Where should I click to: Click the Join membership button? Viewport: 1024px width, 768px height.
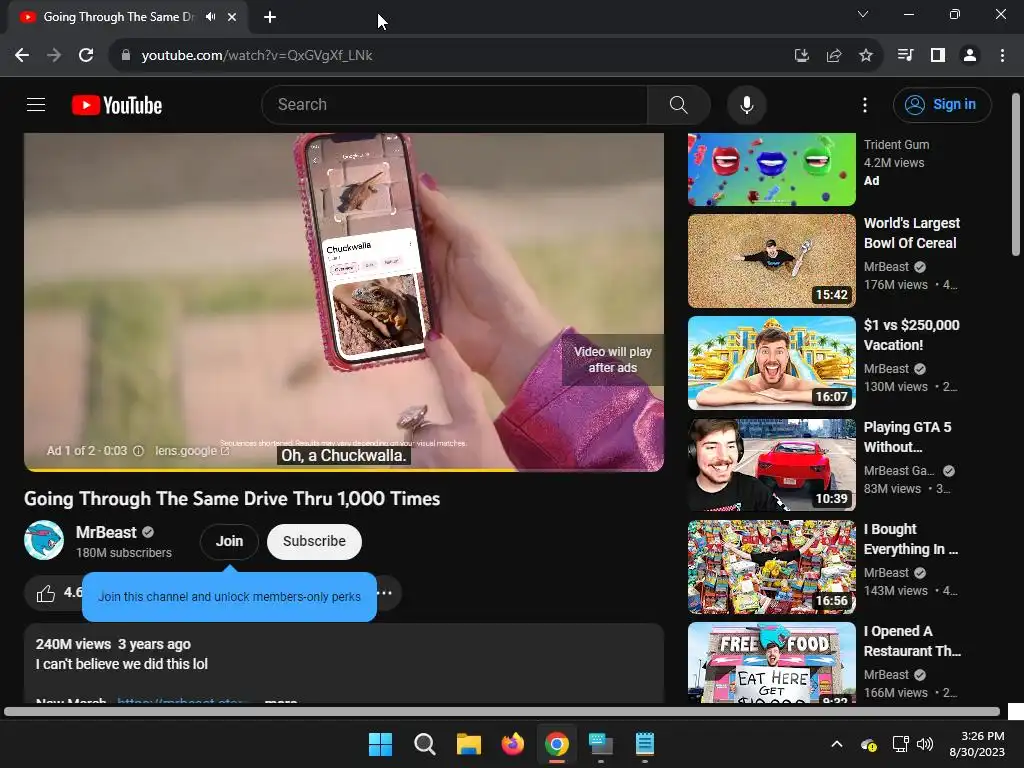[x=229, y=541]
